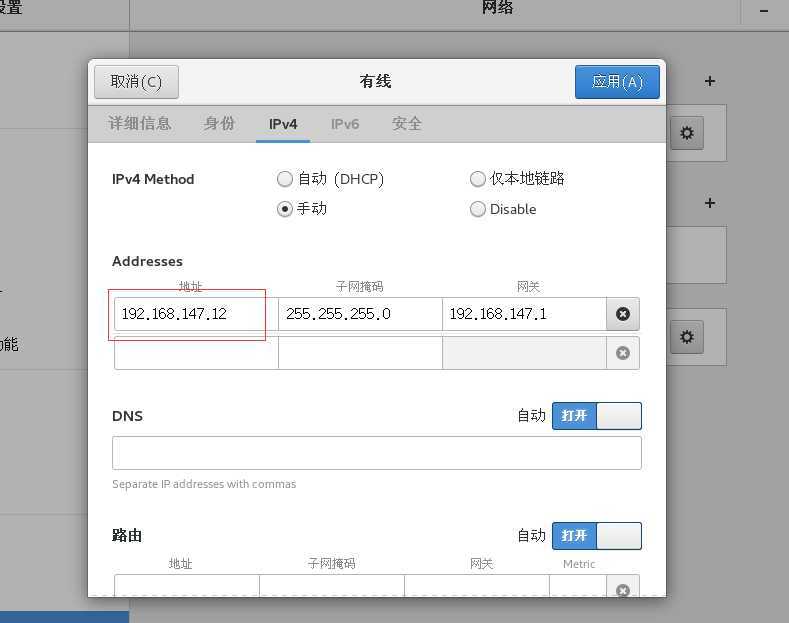Click 应用(A) apply button

pyautogui.click(x=617, y=82)
